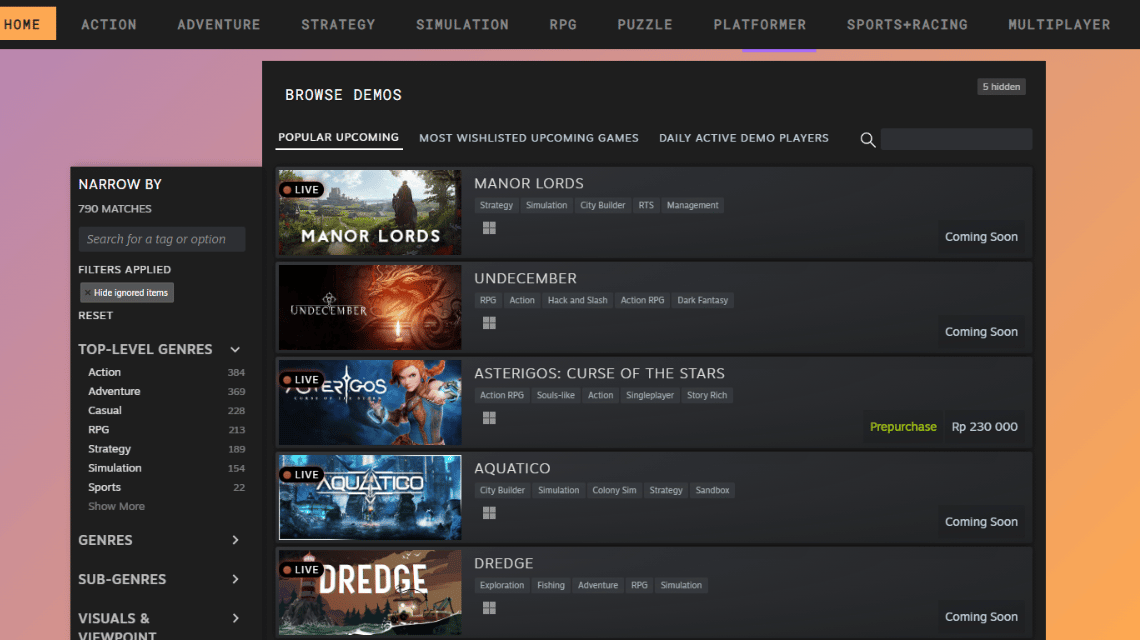
Task: Click City Builder tag on Manor Lords
Action: 603,205
